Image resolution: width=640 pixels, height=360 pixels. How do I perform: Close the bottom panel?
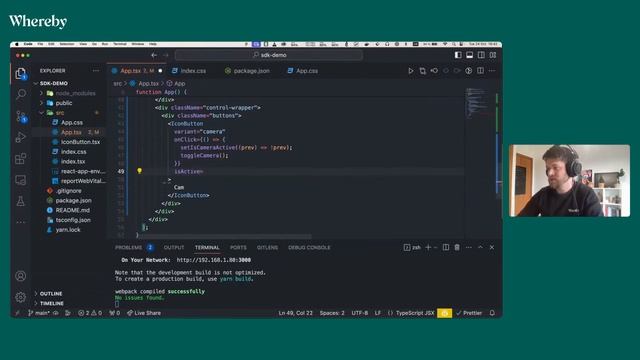click(x=492, y=247)
